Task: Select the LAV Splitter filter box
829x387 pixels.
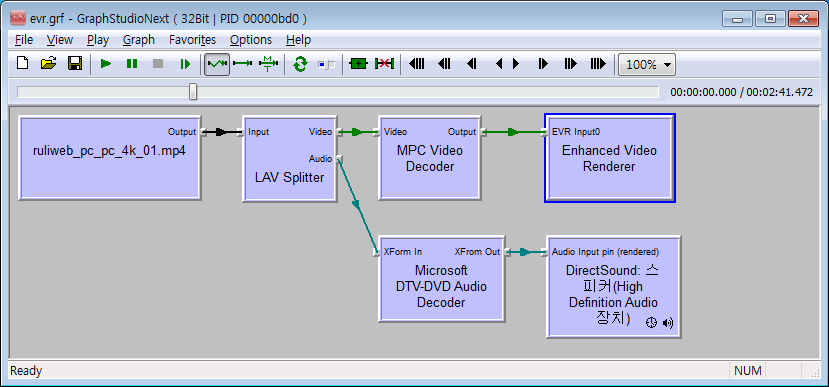Action: (x=290, y=159)
